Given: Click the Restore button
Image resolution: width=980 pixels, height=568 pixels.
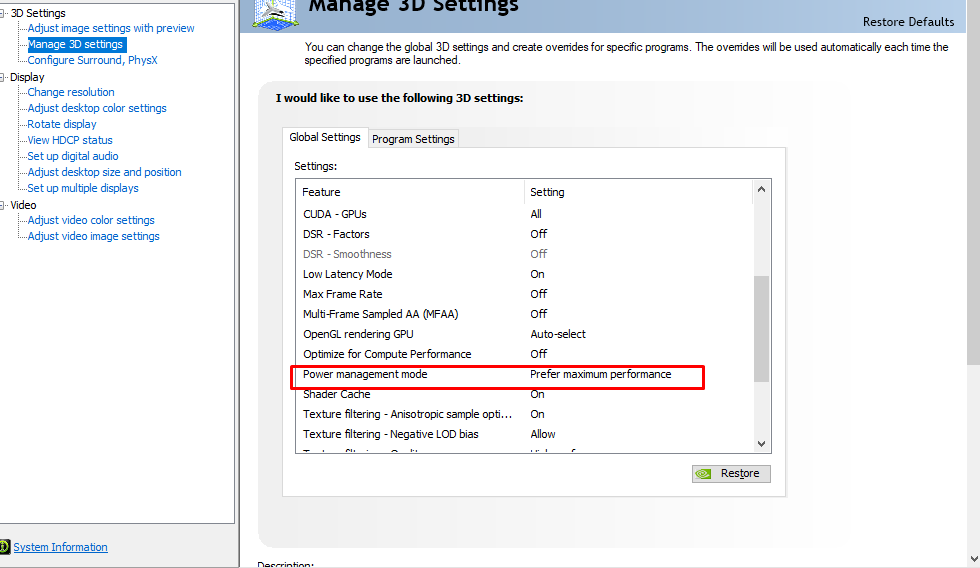Looking at the screenshot, I should pos(731,474).
